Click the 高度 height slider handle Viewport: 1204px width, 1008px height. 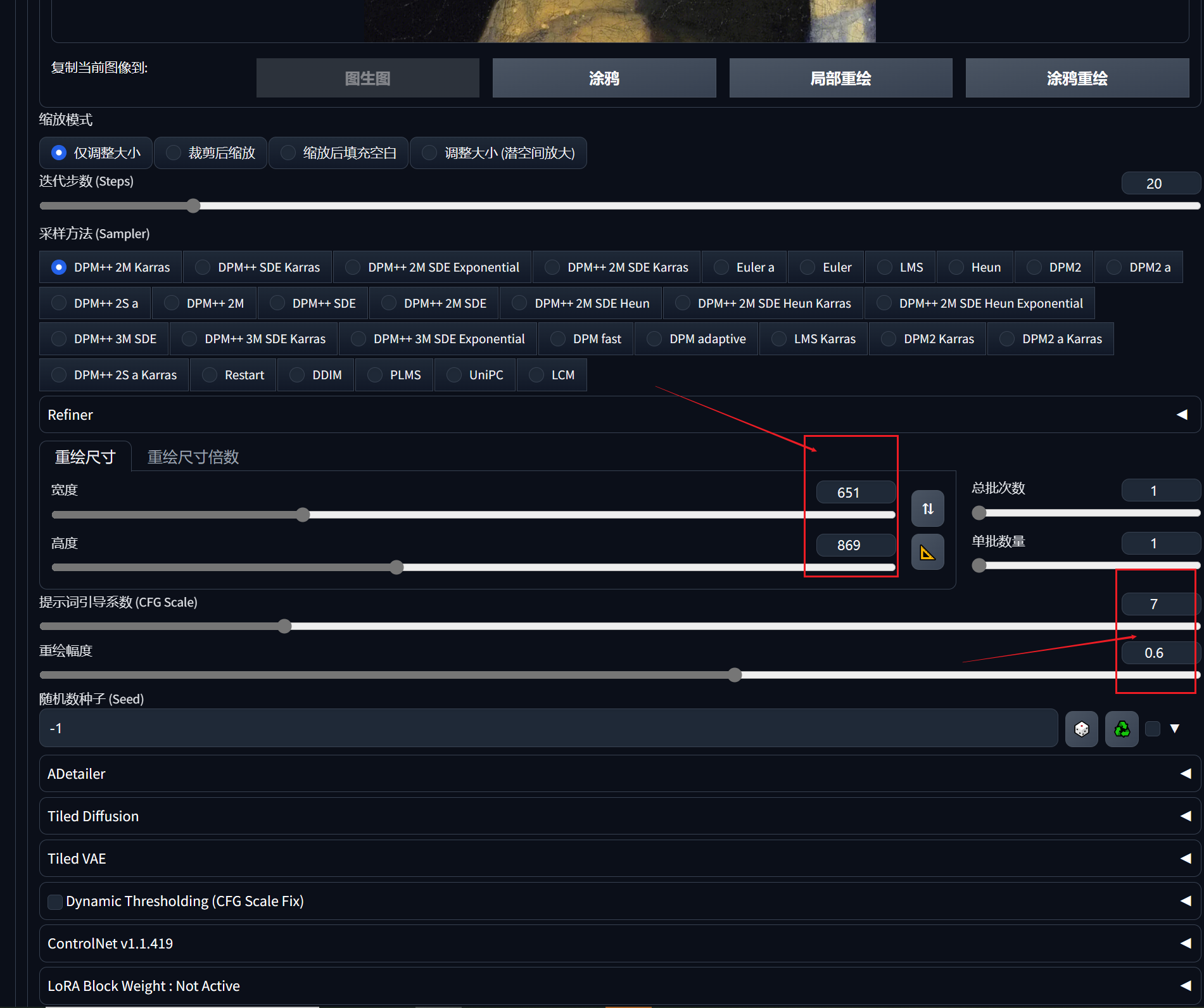click(x=396, y=567)
